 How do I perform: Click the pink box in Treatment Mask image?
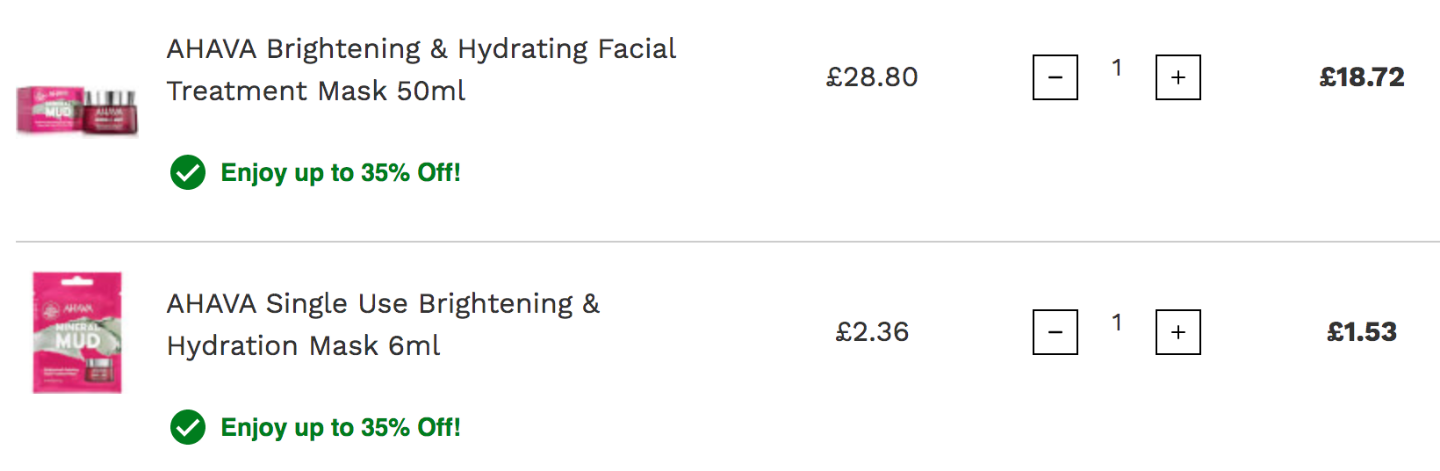[x=47, y=111]
